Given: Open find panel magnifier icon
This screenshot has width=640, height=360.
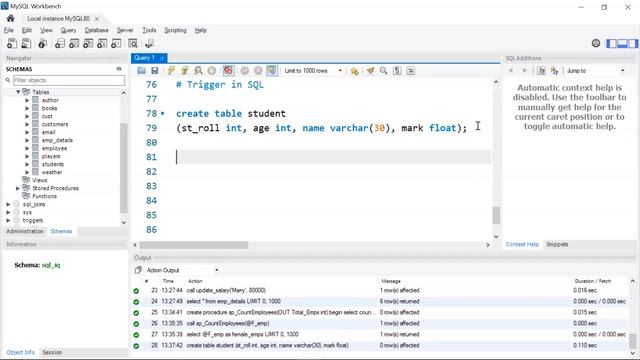Looking at the screenshot, I should [384, 71].
